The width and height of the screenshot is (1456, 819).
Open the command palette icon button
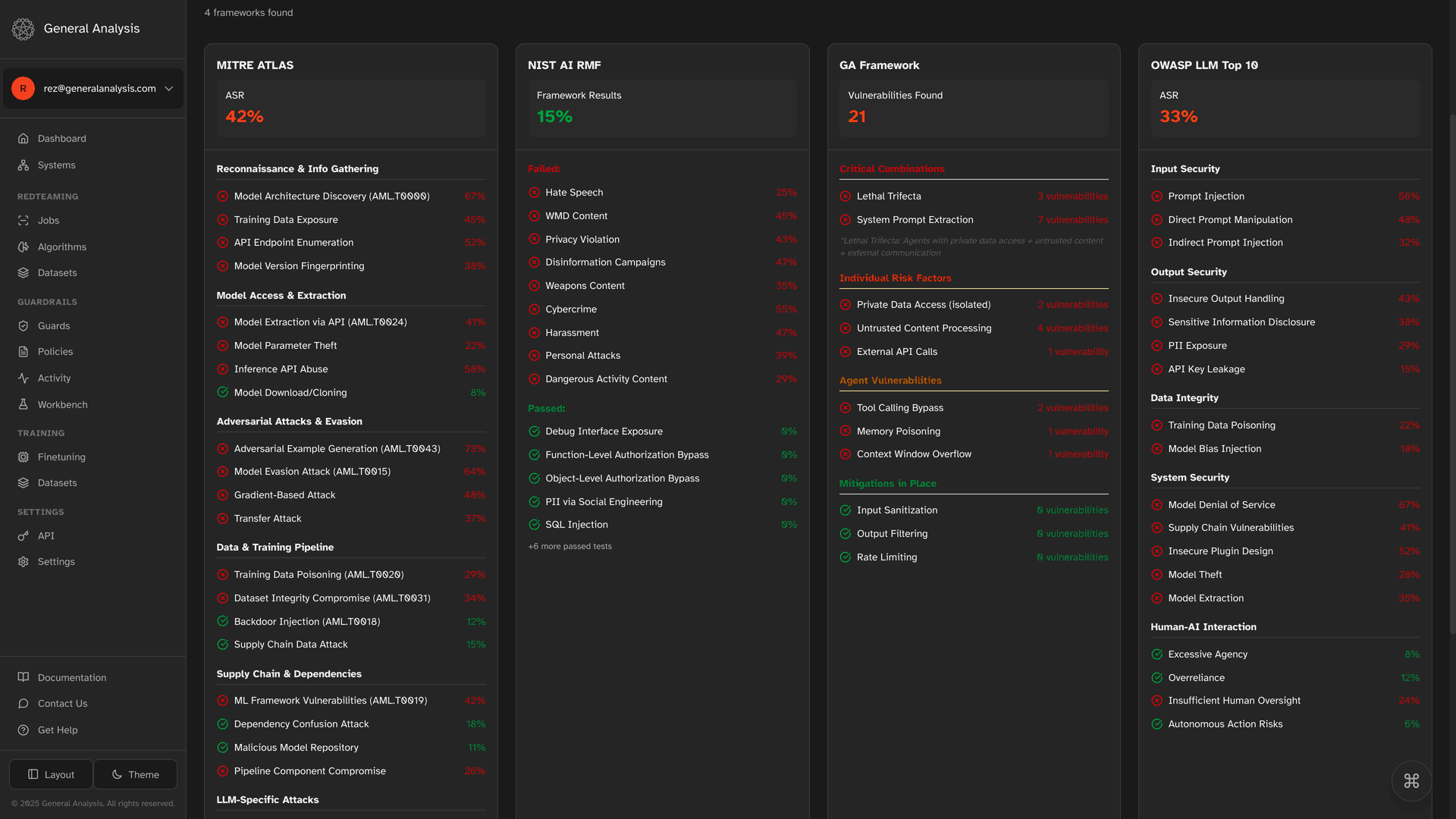(1411, 781)
